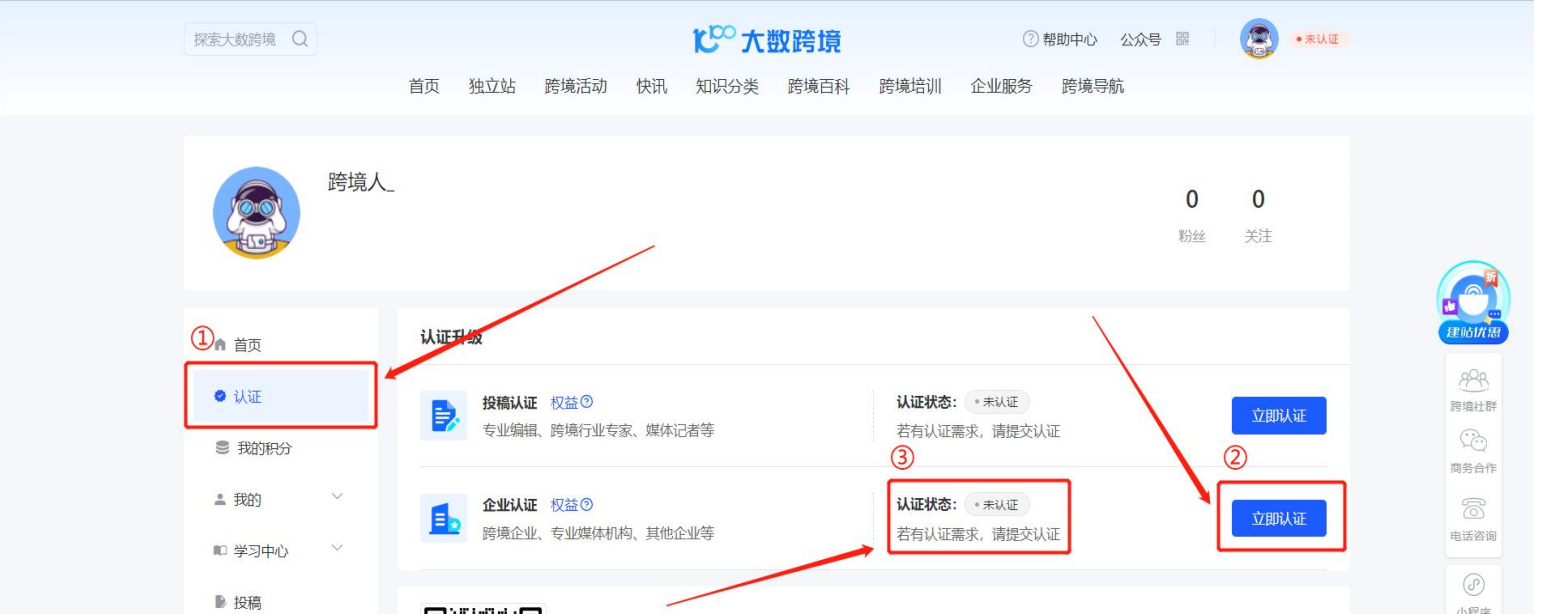Image resolution: width=1545 pixels, height=614 pixels.
Task: Click the sidebar home icon
Action: point(221,344)
